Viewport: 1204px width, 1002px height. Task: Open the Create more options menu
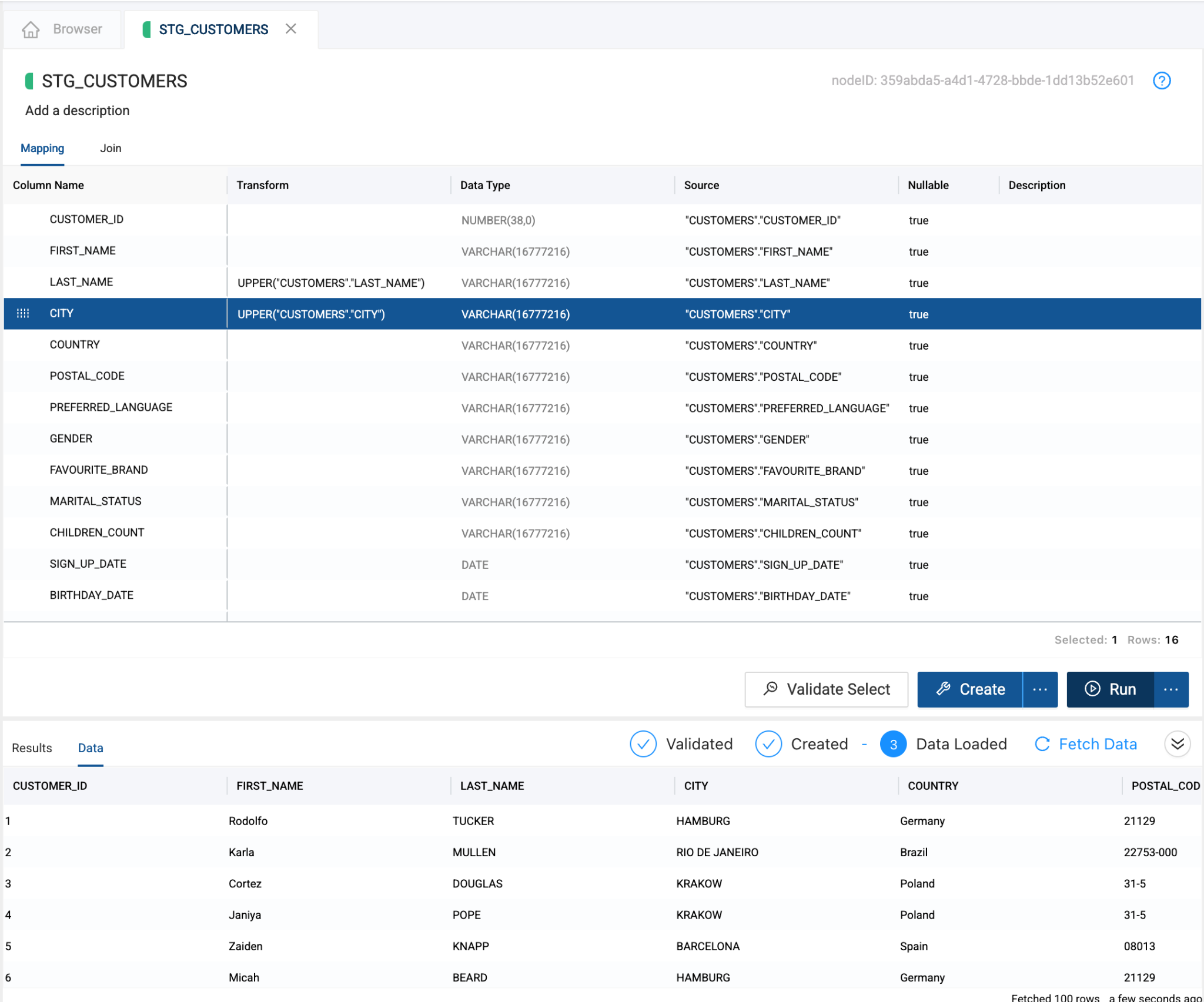click(1040, 689)
